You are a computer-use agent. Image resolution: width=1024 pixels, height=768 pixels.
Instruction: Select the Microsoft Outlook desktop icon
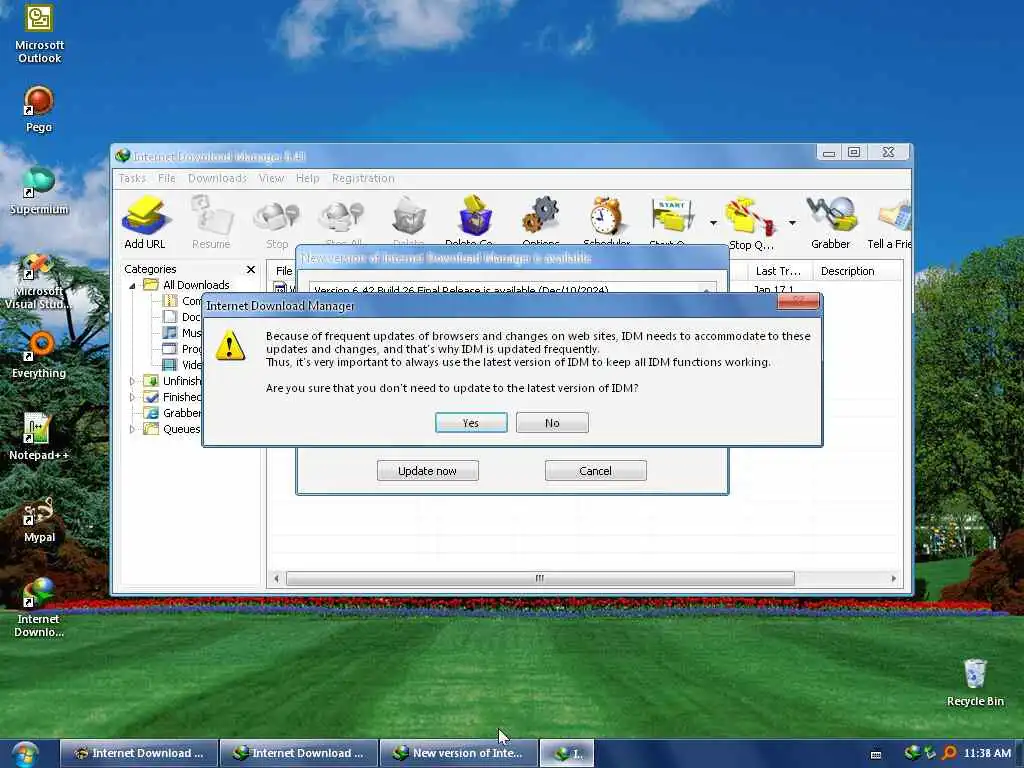tap(39, 34)
